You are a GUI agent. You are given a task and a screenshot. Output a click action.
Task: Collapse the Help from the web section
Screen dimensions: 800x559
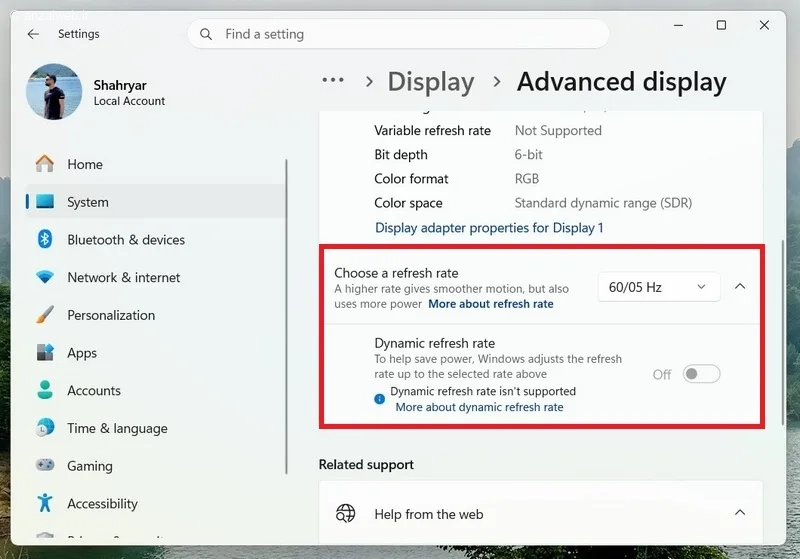pos(740,513)
